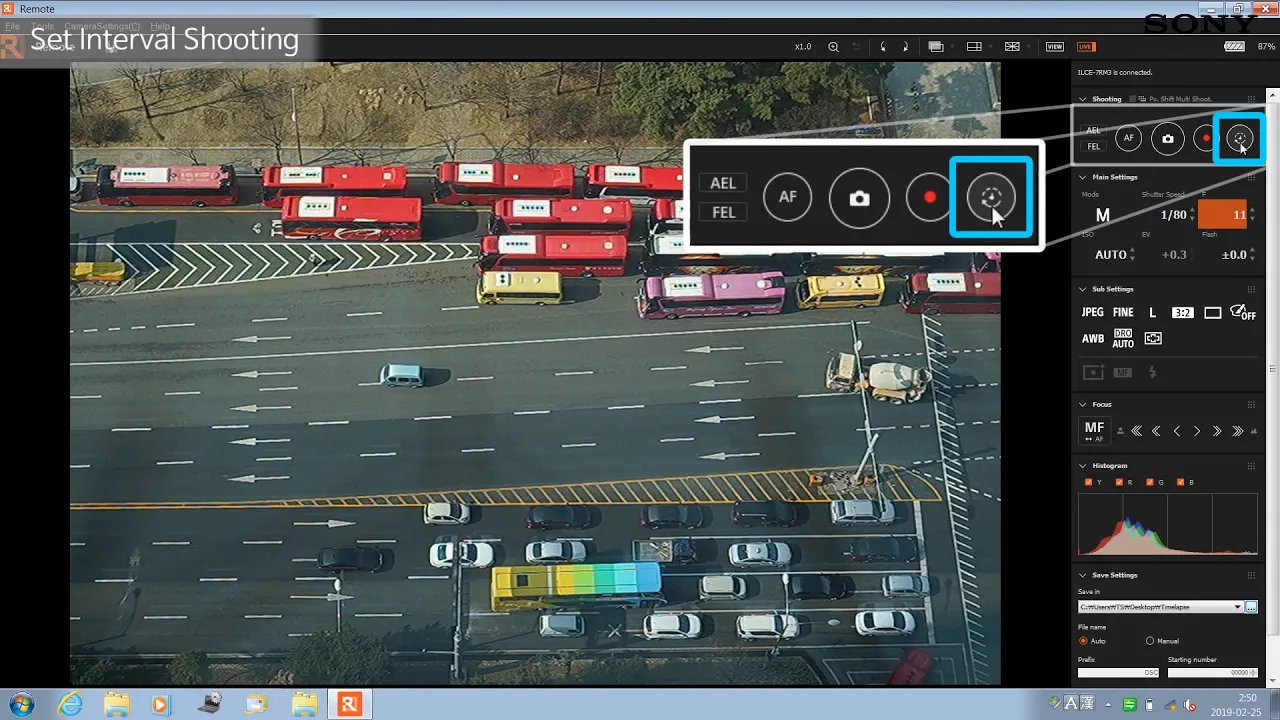Collapse the Main Settings section
The width and height of the screenshot is (1280, 720).
tap(1082, 177)
